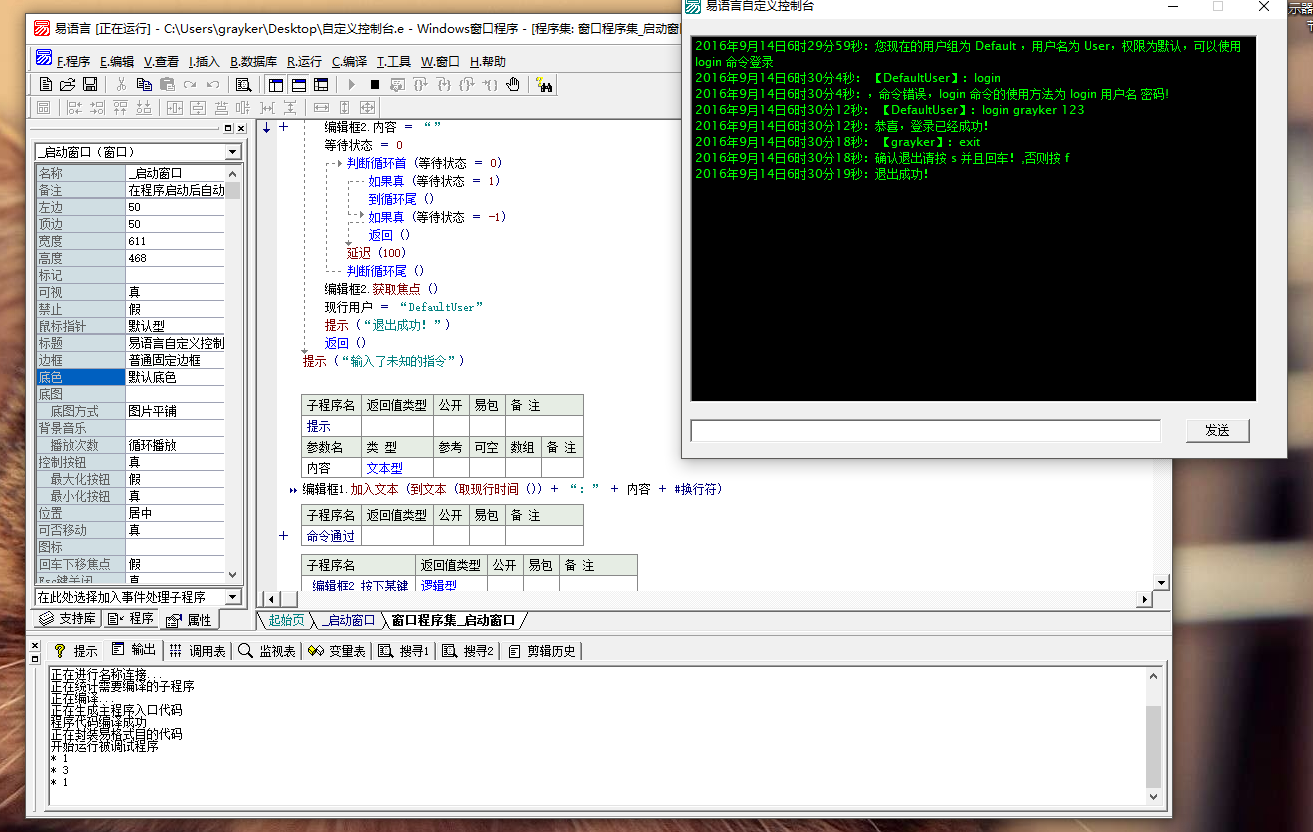Click the Save floppy disk icon
The height and width of the screenshot is (832, 1313).
pos(89,85)
